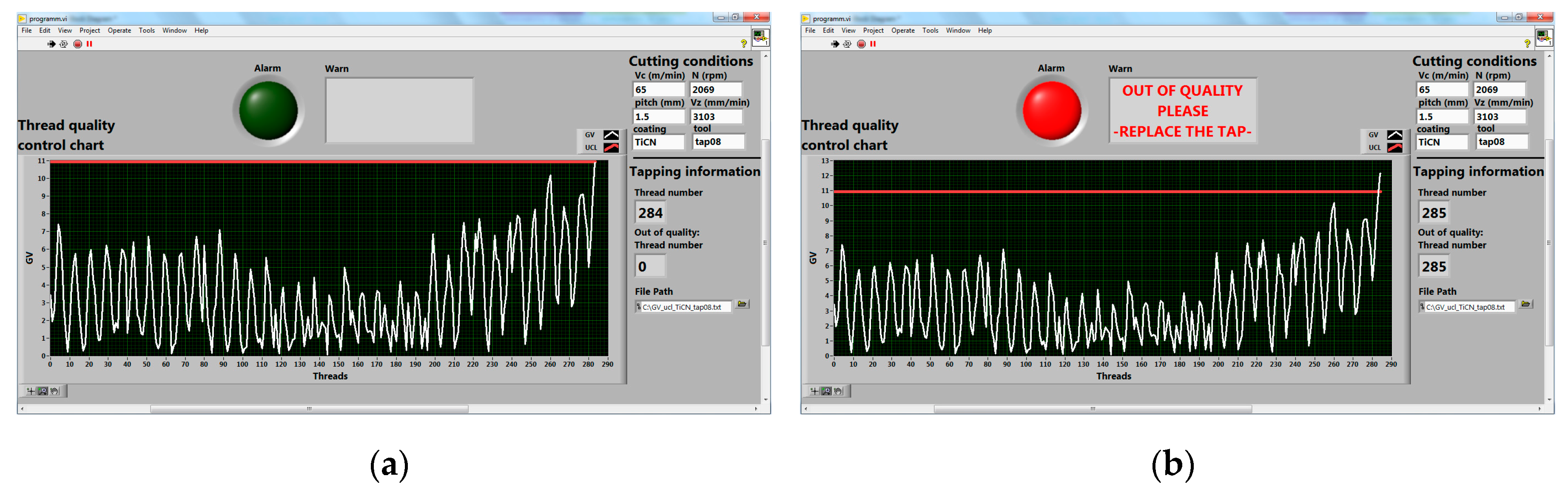Click Pause button in right window toolbar
This screenshot has width=1568, height=493.
[873, 44]
